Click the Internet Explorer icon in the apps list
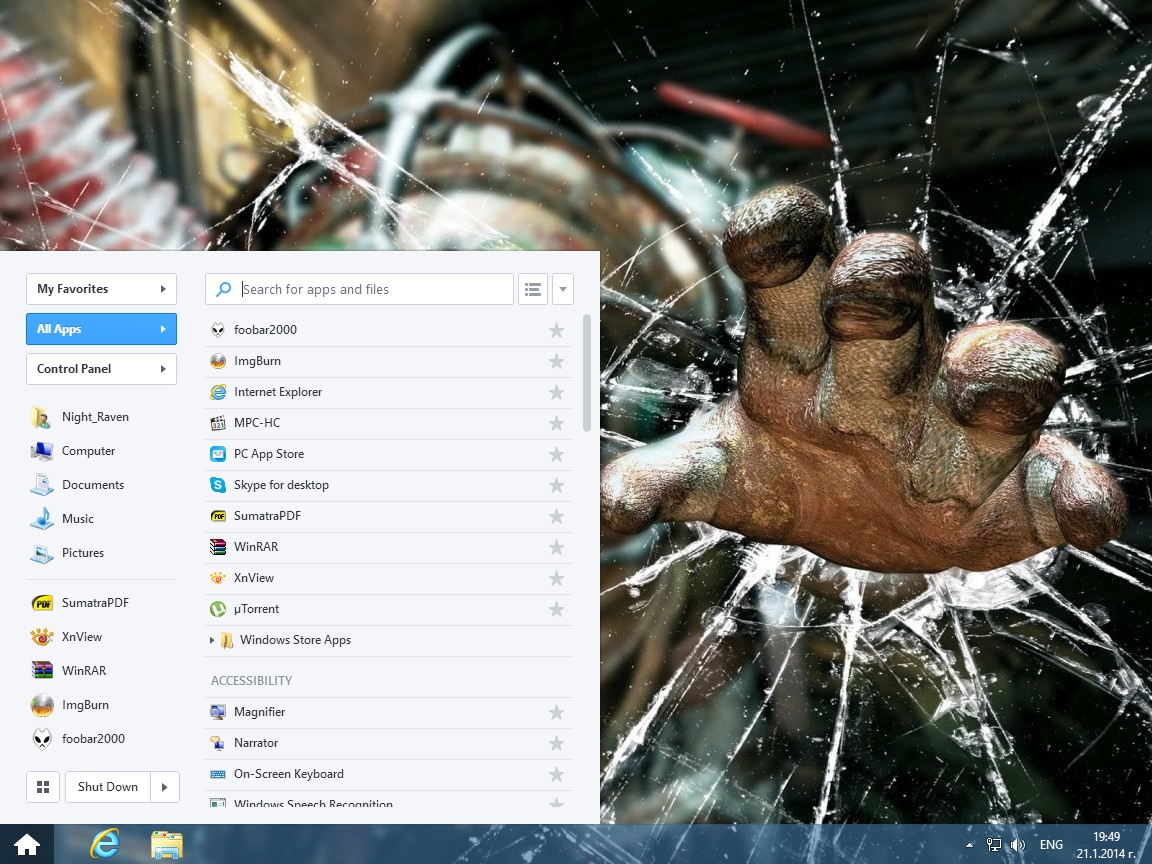This screenshot has width=1152, height=864. 218,392
